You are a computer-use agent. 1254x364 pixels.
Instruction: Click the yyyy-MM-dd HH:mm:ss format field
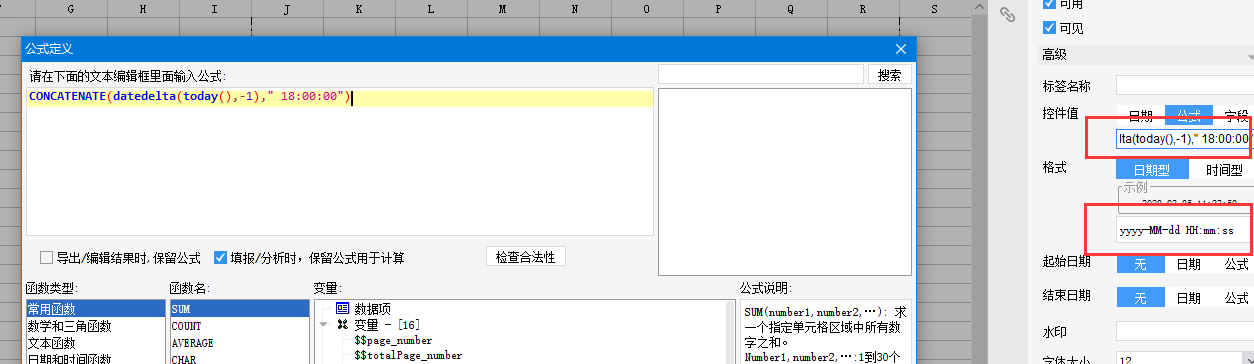[x=1185, y=230]
